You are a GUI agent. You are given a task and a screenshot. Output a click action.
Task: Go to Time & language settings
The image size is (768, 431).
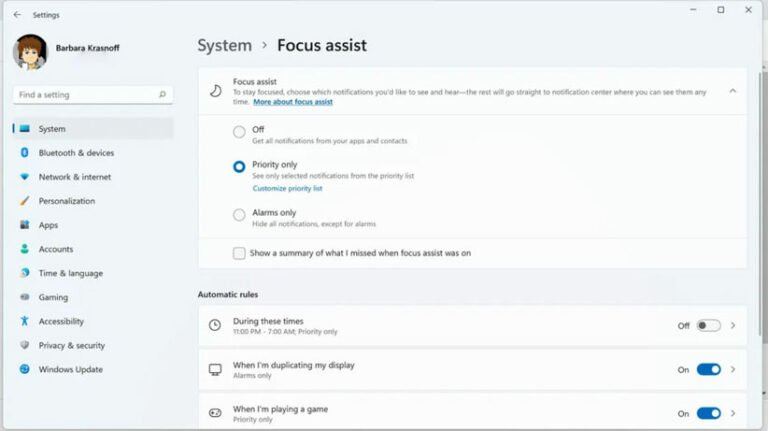tap(70, 273)
